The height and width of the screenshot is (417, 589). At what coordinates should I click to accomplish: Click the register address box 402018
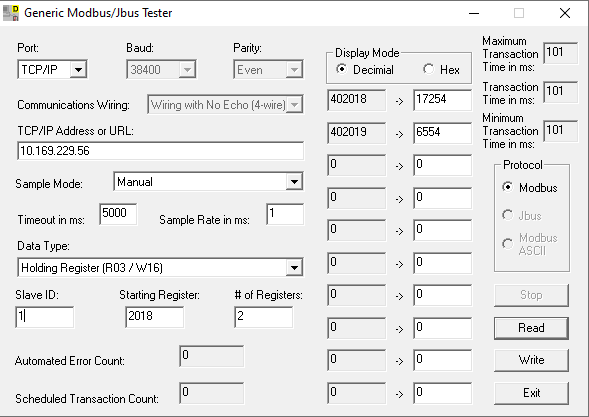(x=356, y=100)
